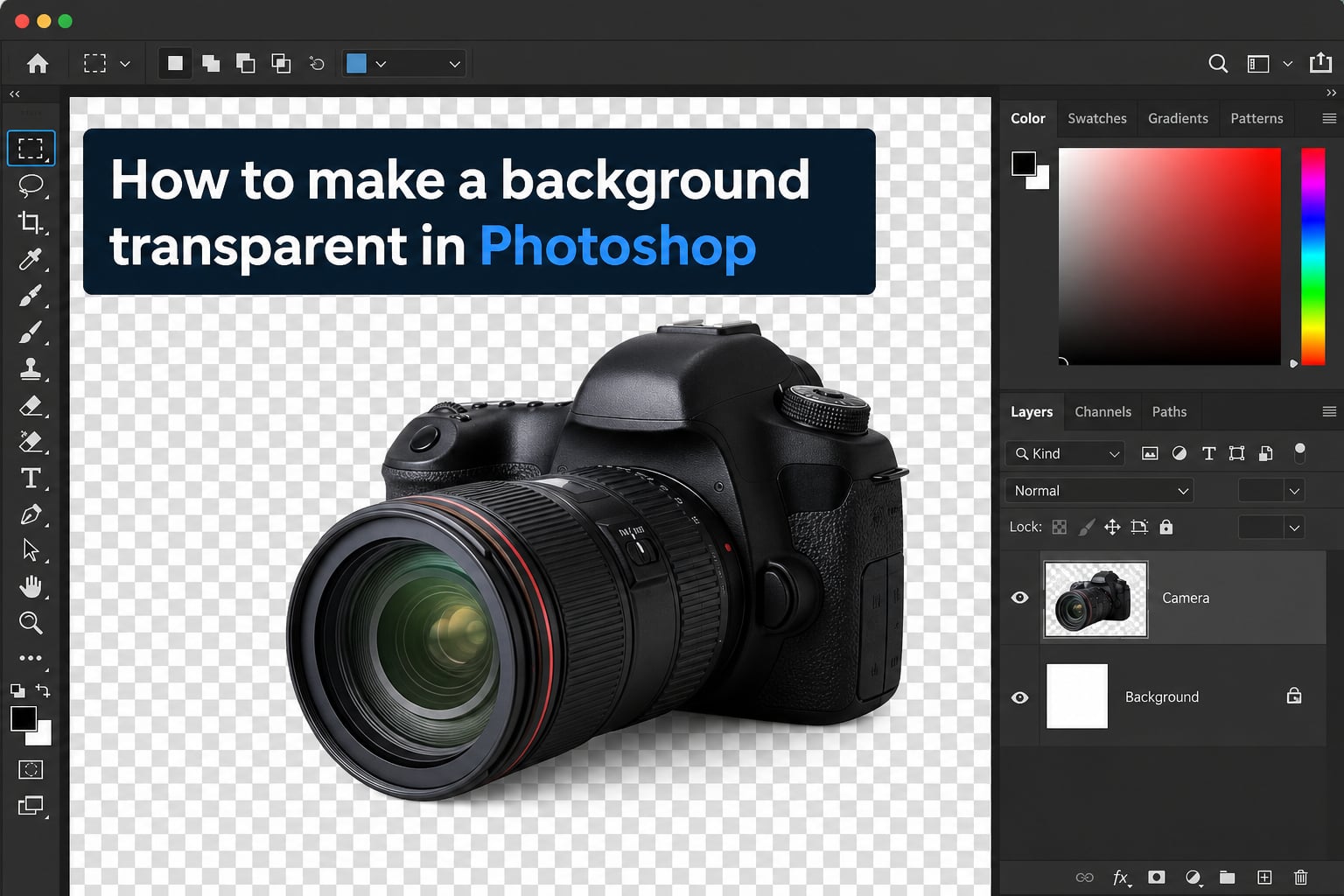Switch to the Paths tab
Screen dimensions: 1344x896
tap(1169, 411)
